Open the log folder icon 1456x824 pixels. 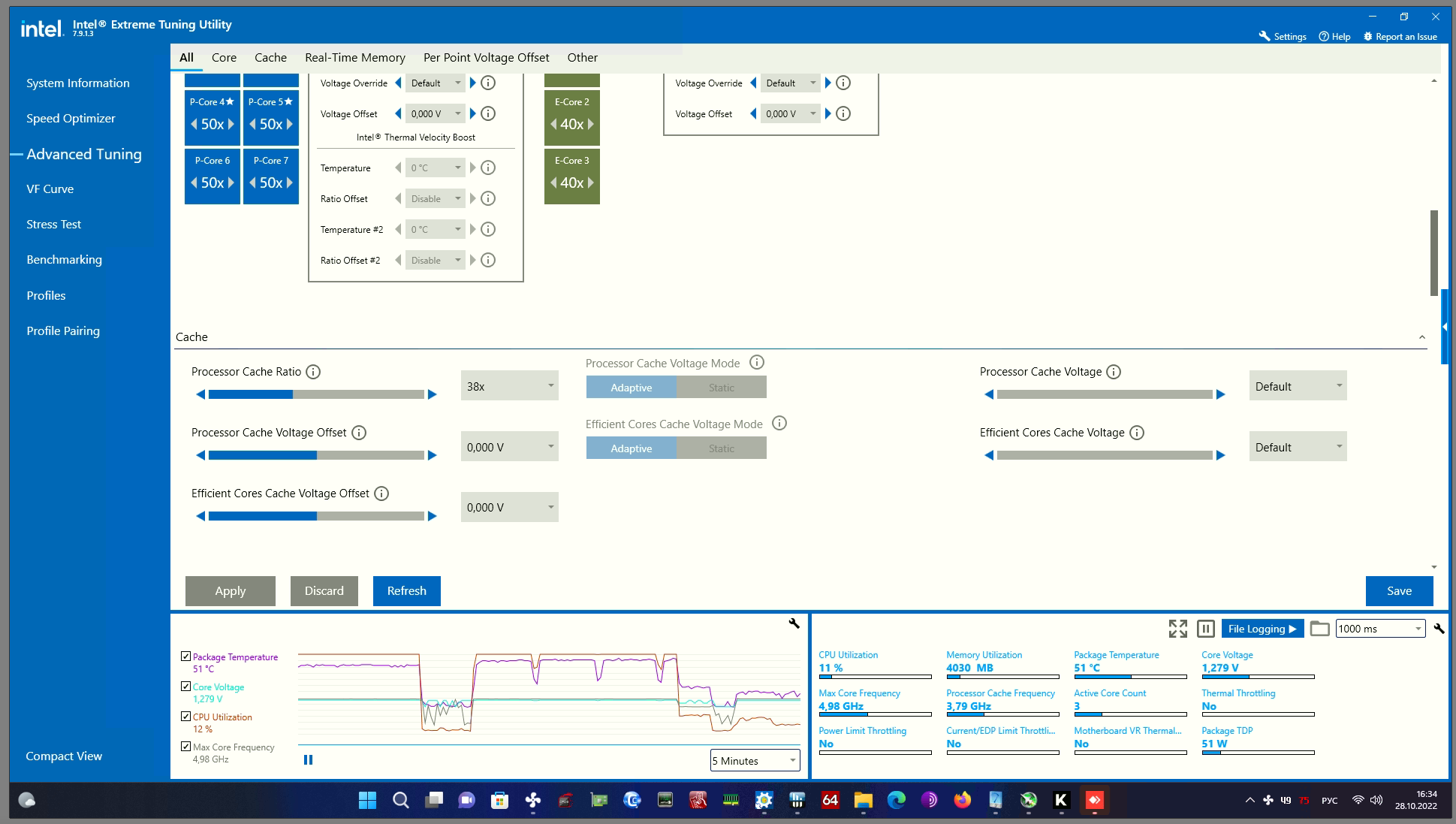click(x=1319, y=629)
